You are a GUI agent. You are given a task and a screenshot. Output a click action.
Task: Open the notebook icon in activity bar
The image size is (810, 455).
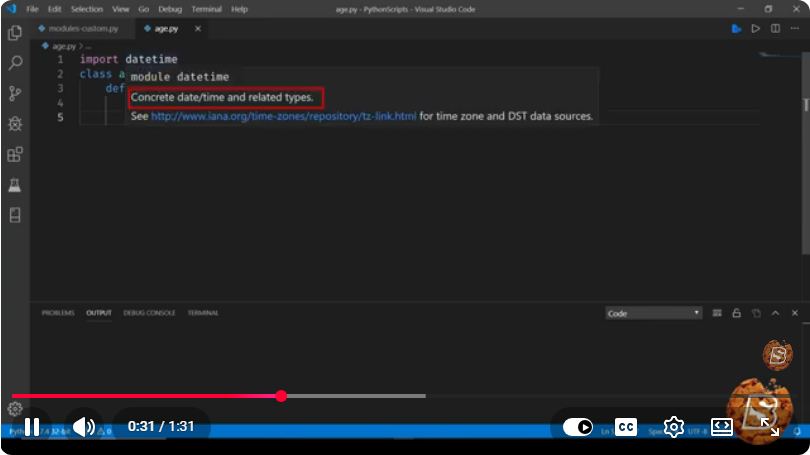tap(15, 215)
